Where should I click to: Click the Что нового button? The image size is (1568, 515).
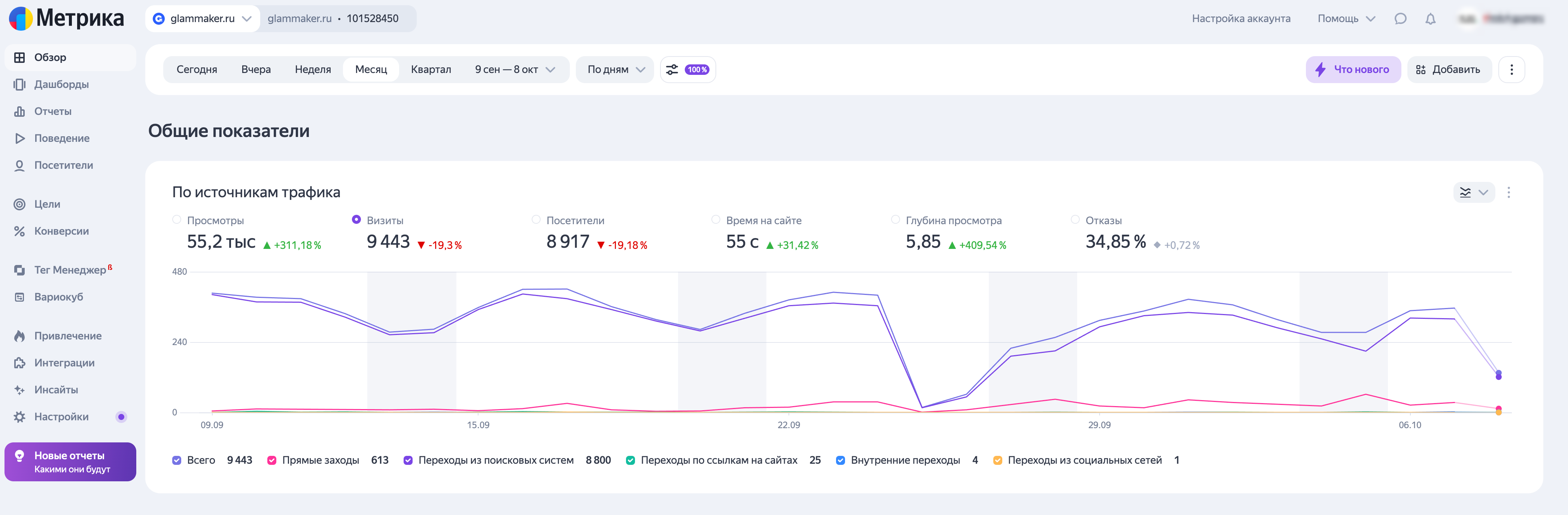pos(1352,69)
